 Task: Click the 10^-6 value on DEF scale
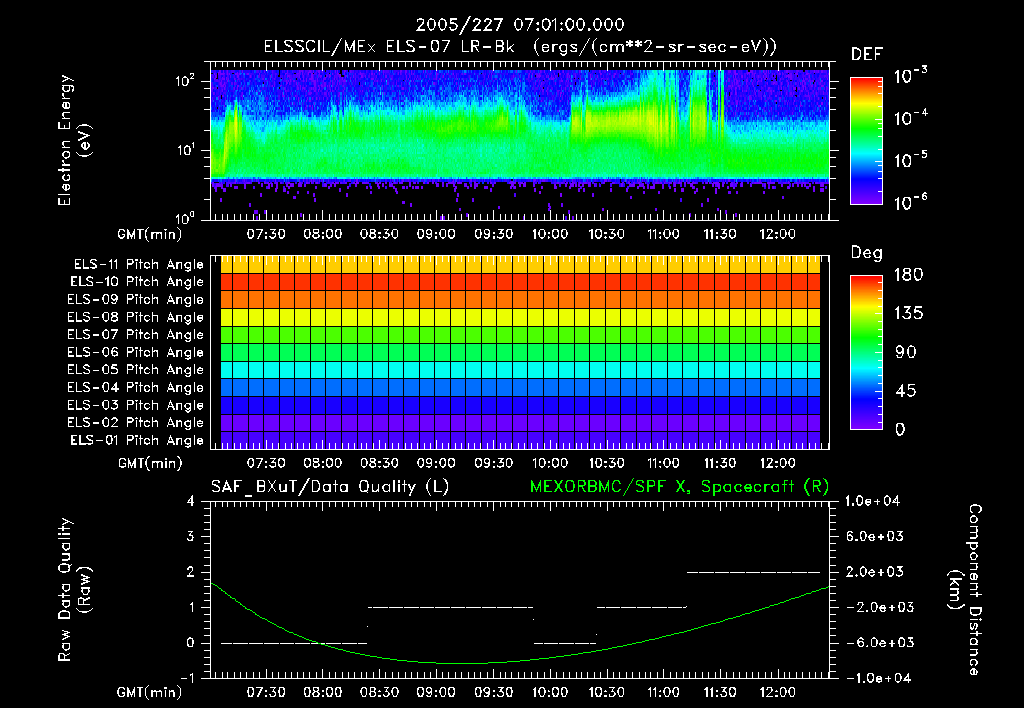click(910, 202)
